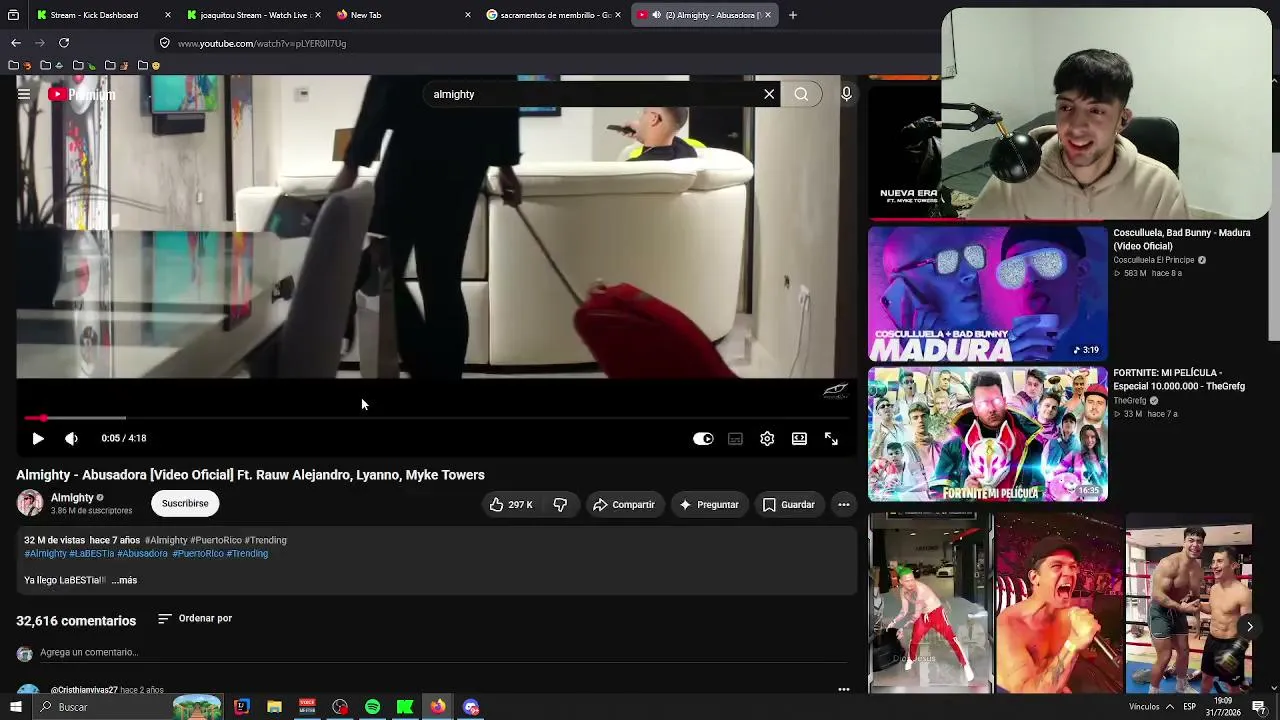The image size is (1280, 720).
Task: Open the Almighty channel name link
Action: point(72,497)
